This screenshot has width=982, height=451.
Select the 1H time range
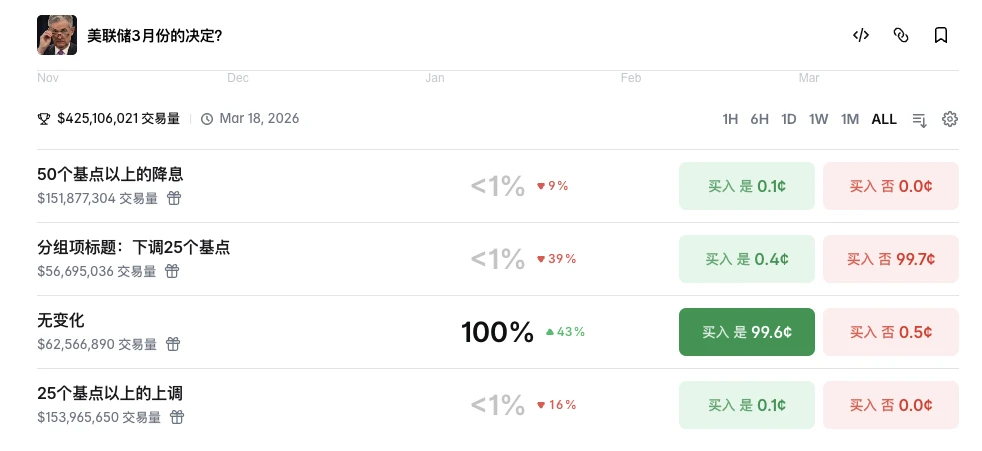coord(730,119)
